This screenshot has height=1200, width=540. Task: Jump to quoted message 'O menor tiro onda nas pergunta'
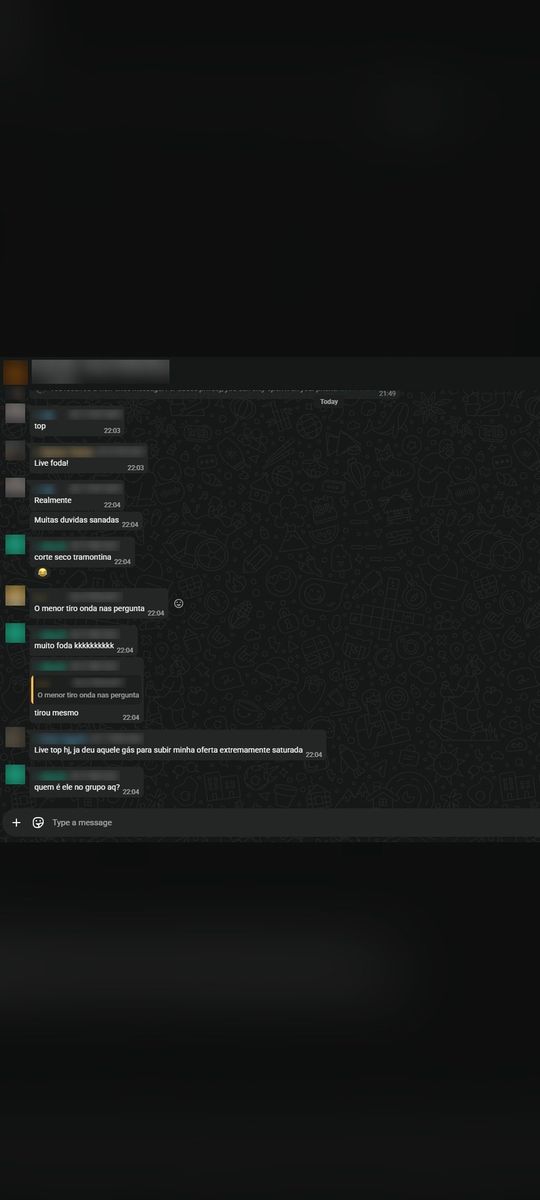[x=87, y=688]
